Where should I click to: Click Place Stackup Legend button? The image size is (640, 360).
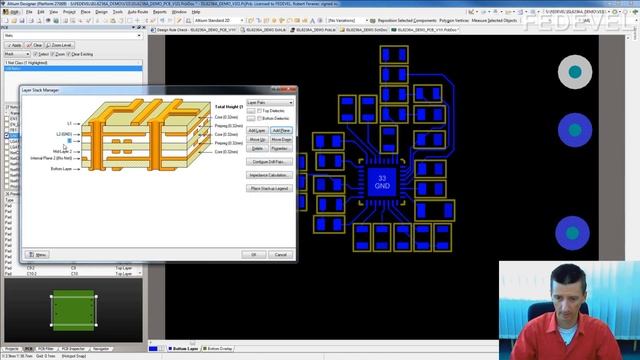click(x=269, y=188)
